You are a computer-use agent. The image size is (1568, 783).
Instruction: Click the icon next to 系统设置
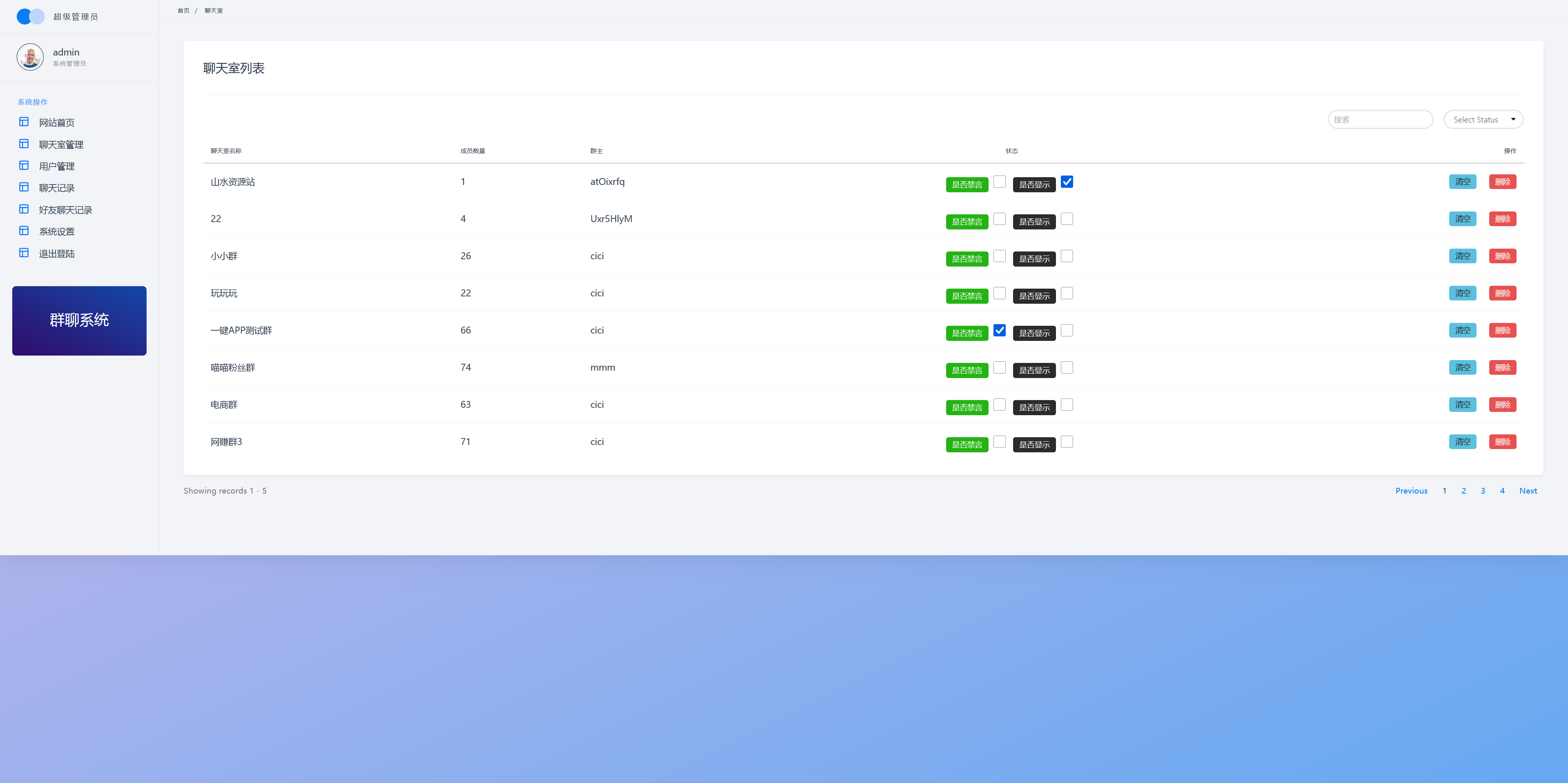click(x=24, y=231)
